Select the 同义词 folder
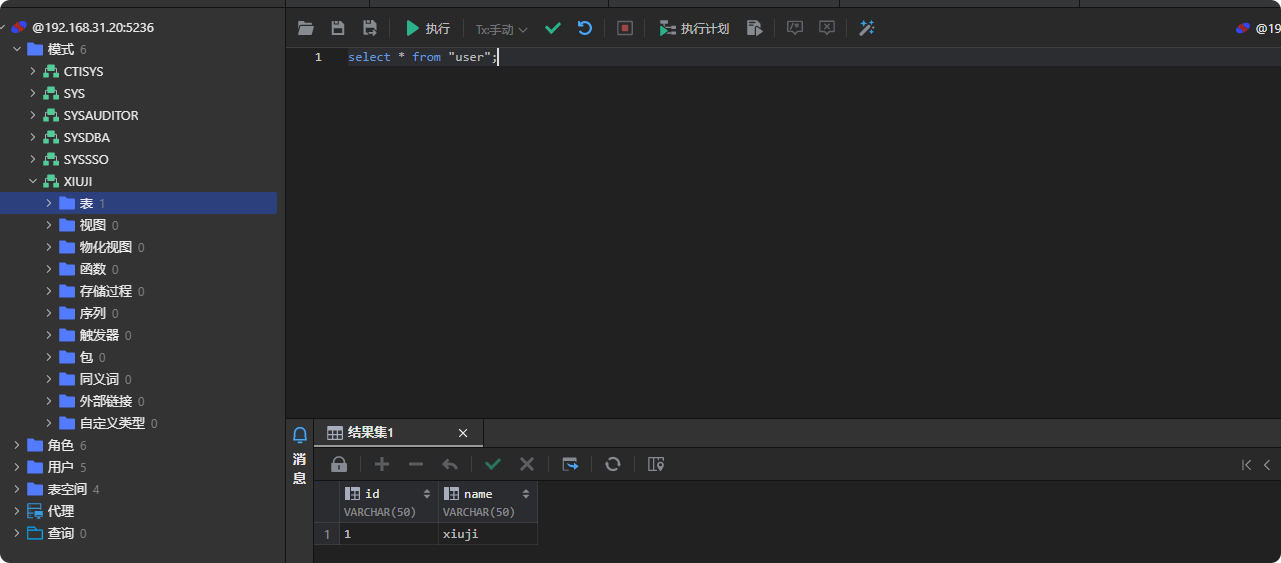This screenshot has height=563, width=1281. tap(99, 379)
